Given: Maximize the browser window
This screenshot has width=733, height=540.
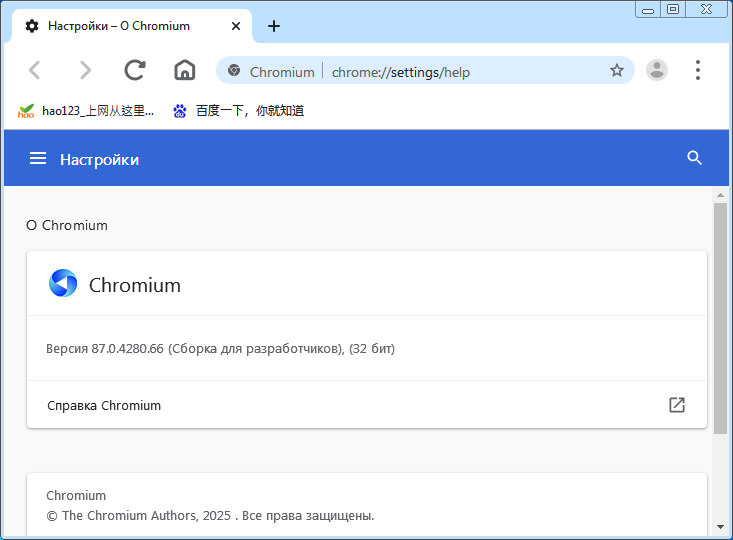Looking at the screenshot, I should tap(673, 9).
